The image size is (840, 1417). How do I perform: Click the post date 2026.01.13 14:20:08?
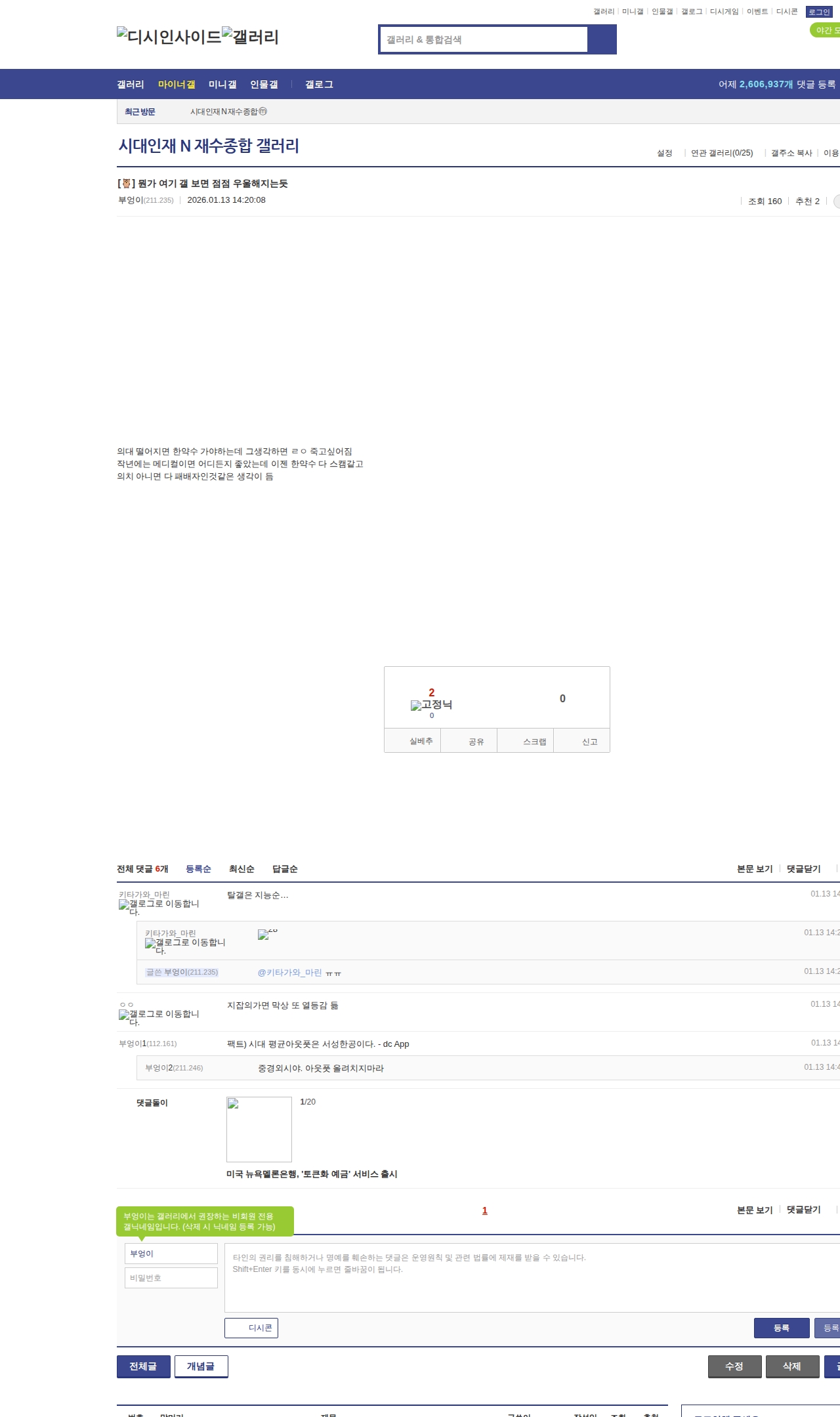coord(226,200)
